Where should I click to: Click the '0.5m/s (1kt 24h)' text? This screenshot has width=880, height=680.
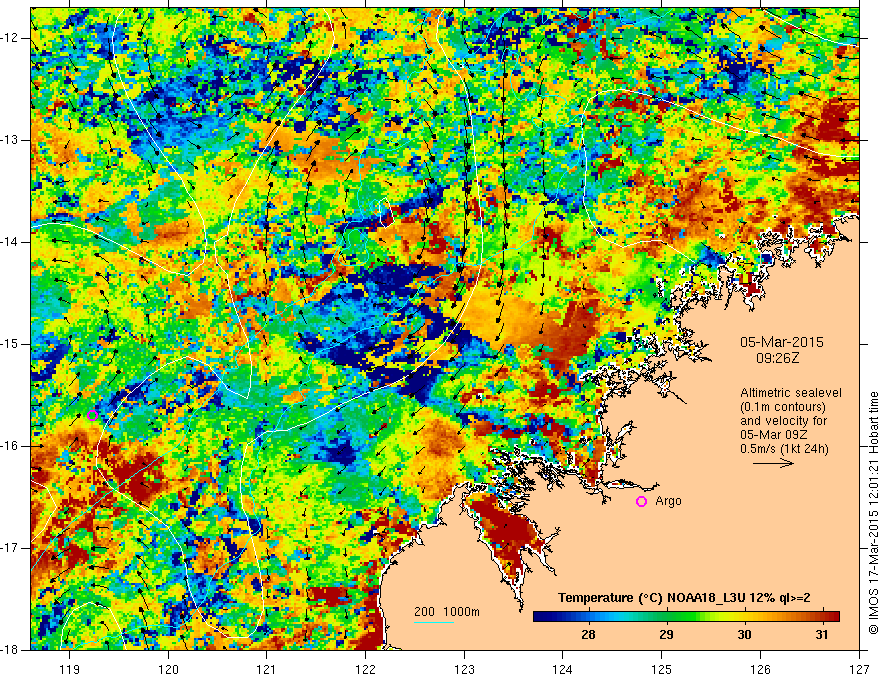785,449
